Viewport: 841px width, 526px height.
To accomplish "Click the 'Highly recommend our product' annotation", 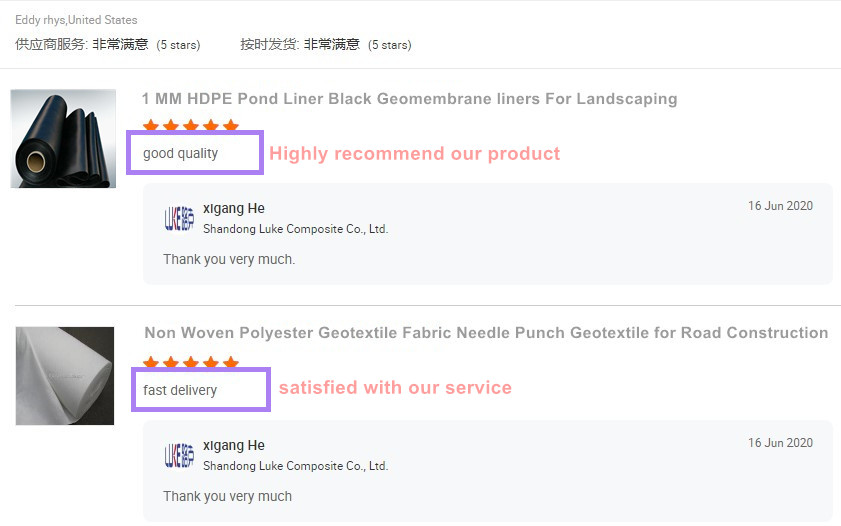I will click(x=414, y=154).
